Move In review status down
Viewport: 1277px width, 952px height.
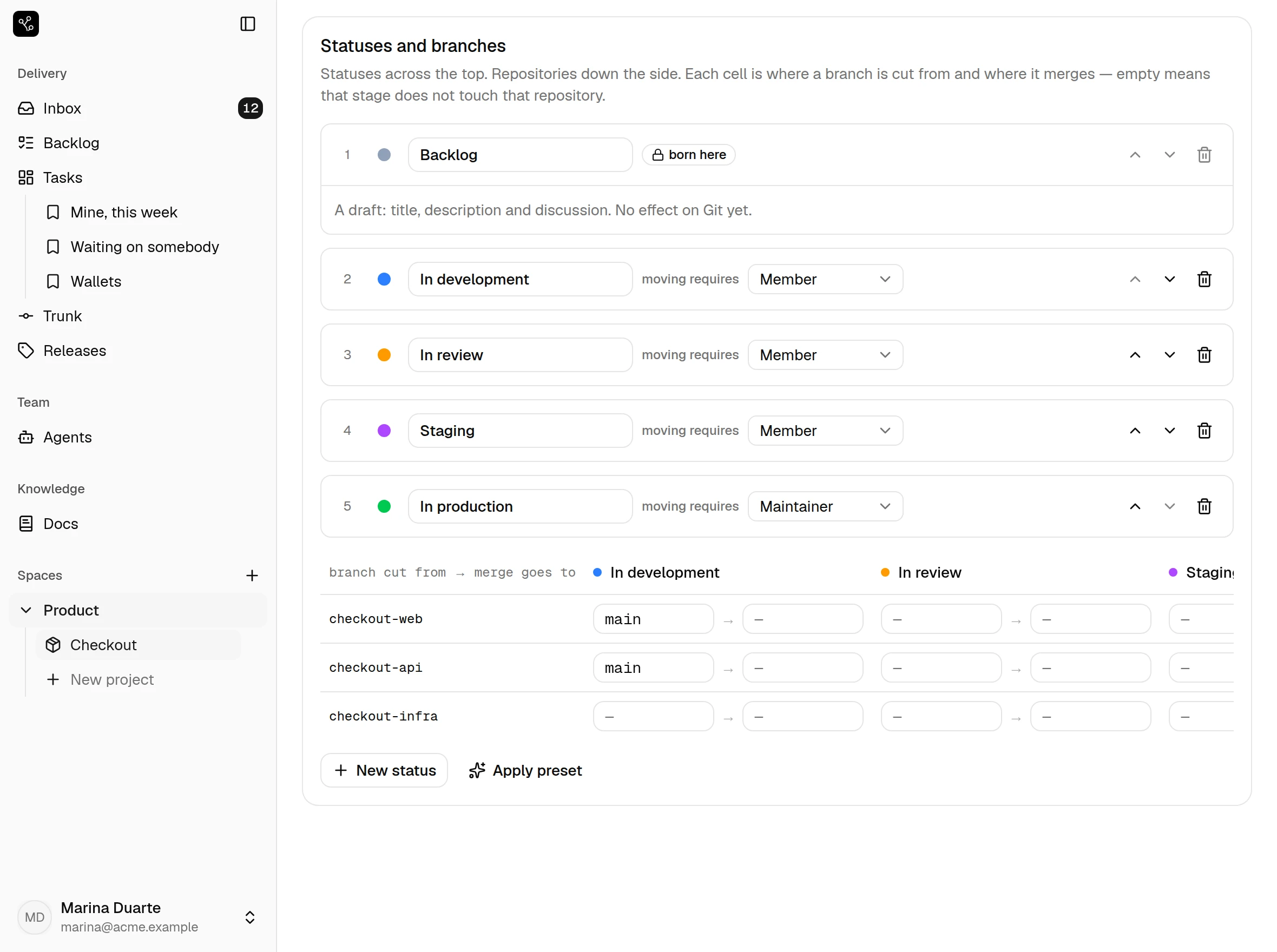pos(1169,354)
